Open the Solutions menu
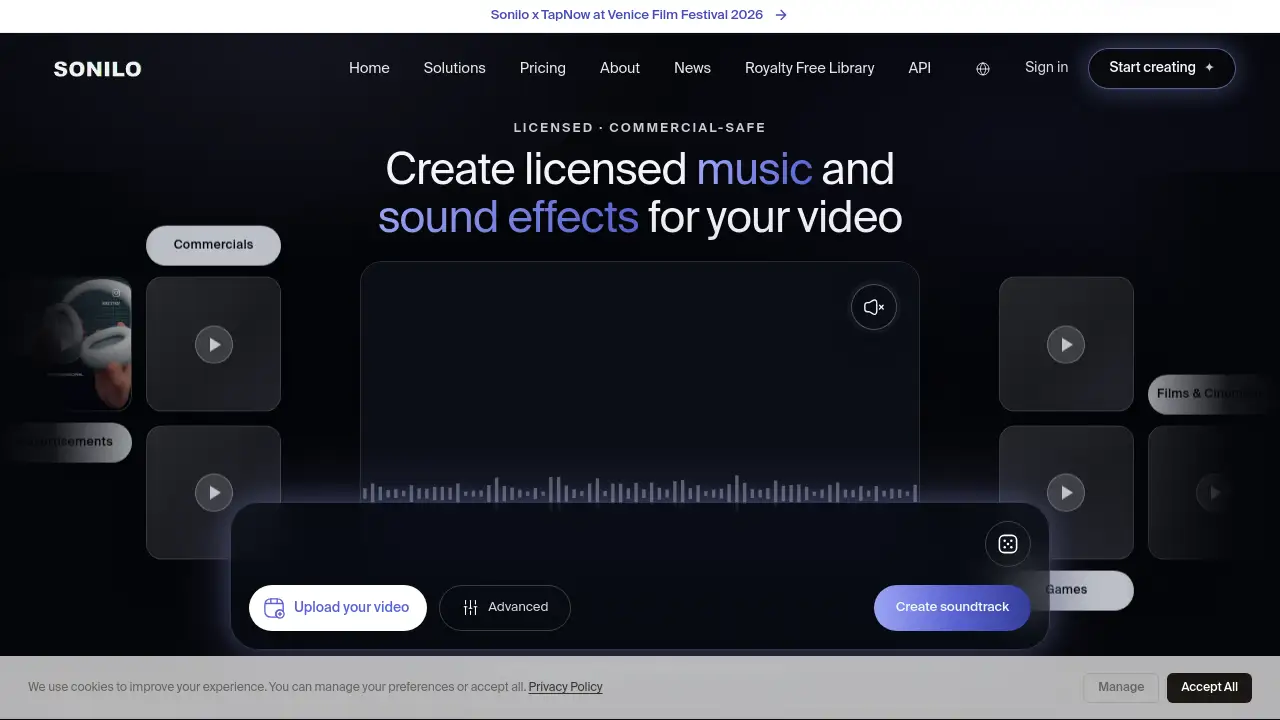Screen dimensions: 1280x720 [454, 68]
